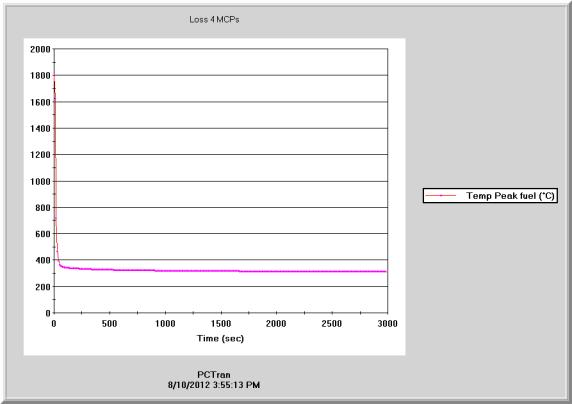Click the 600 y-axis tick label
This screenshot has height=404, width=572.
point(43,234)
